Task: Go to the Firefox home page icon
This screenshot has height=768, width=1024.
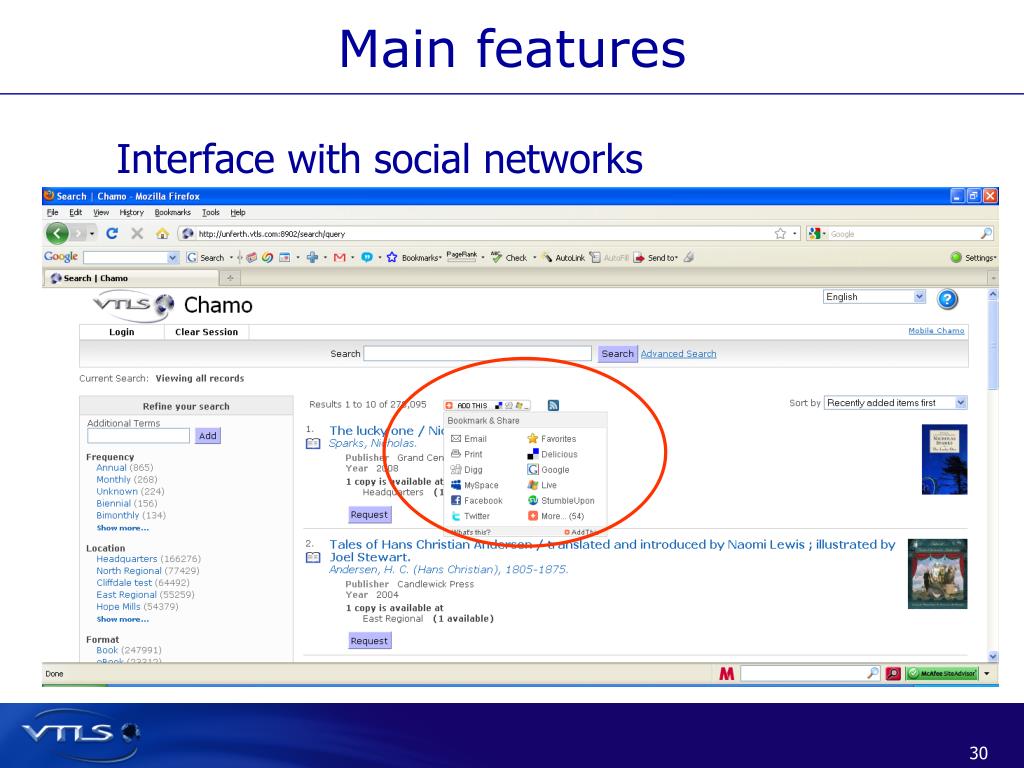Action: [162, 233]
